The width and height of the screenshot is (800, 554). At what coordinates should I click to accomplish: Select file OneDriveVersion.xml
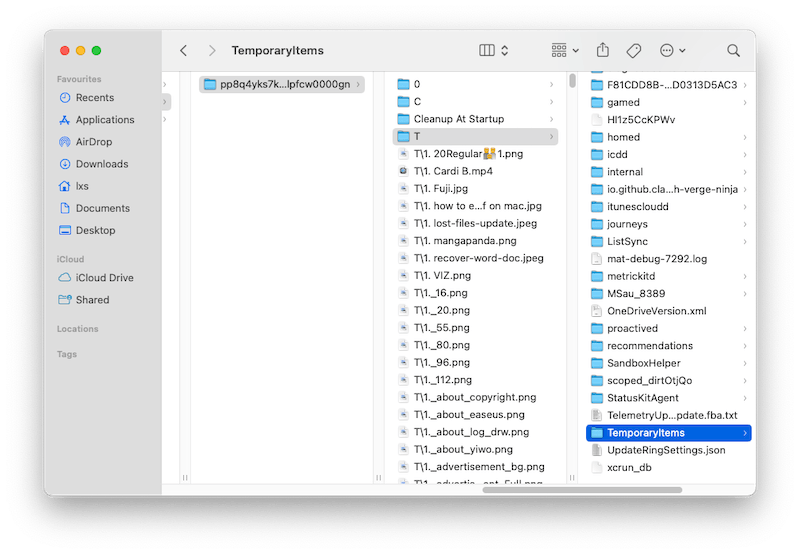click(x=669, y=311)
